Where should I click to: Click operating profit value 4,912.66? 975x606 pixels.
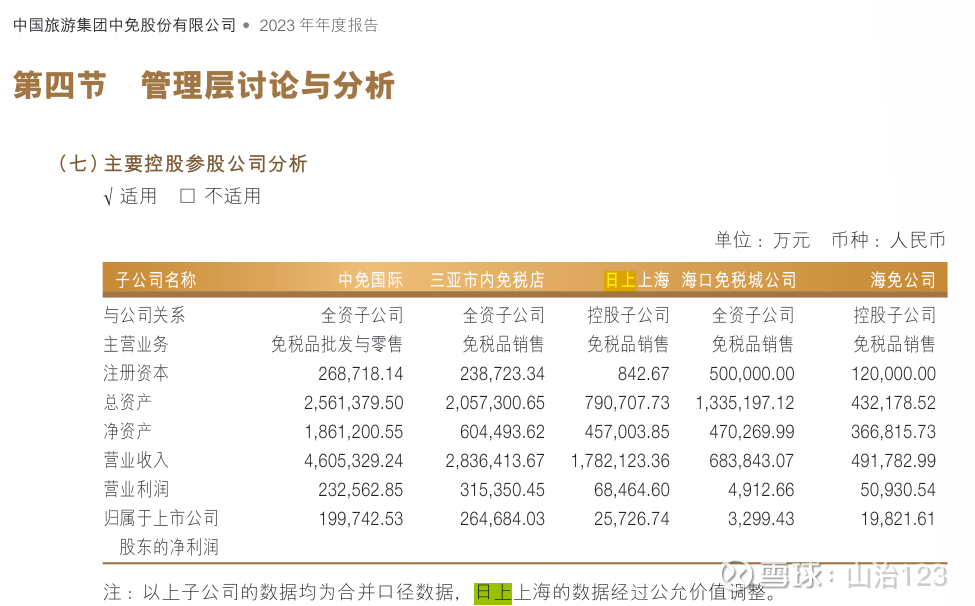[762, 490]
